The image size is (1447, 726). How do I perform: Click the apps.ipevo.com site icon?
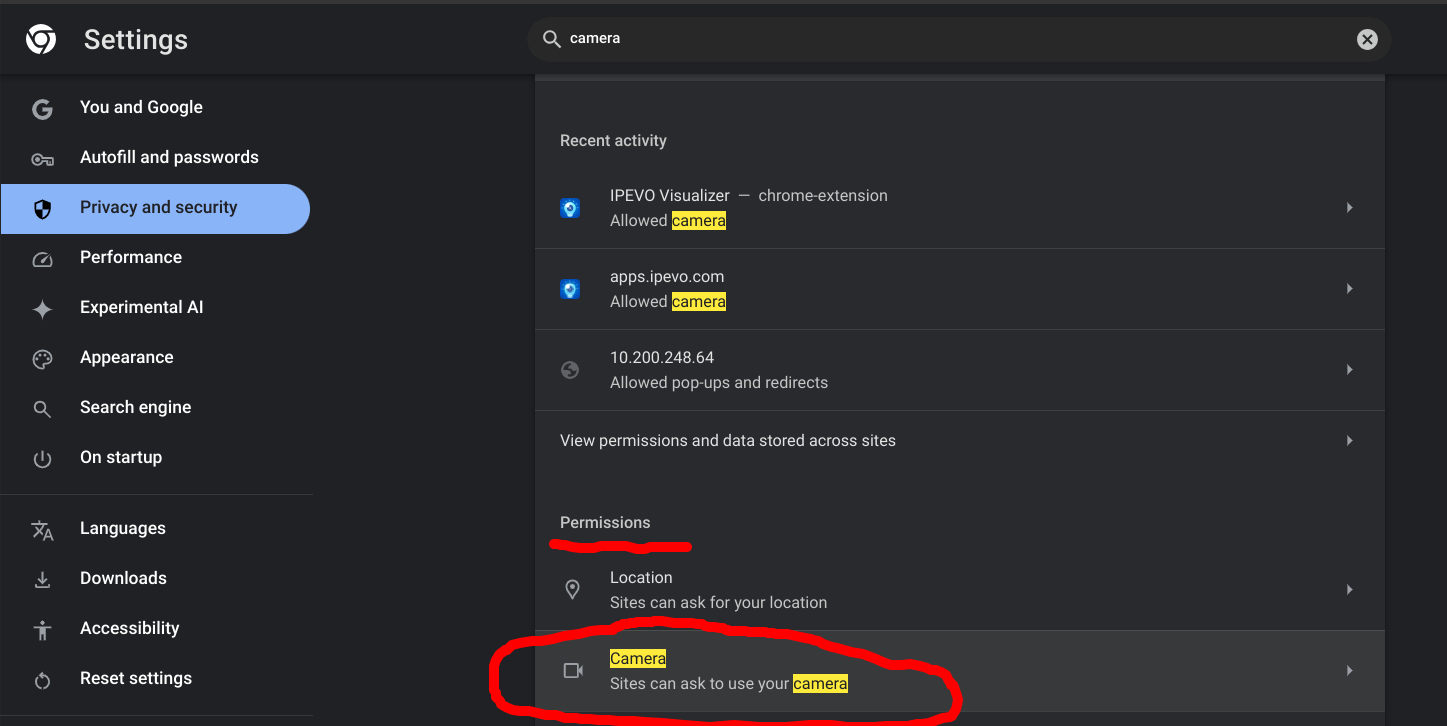coord(570,289)
